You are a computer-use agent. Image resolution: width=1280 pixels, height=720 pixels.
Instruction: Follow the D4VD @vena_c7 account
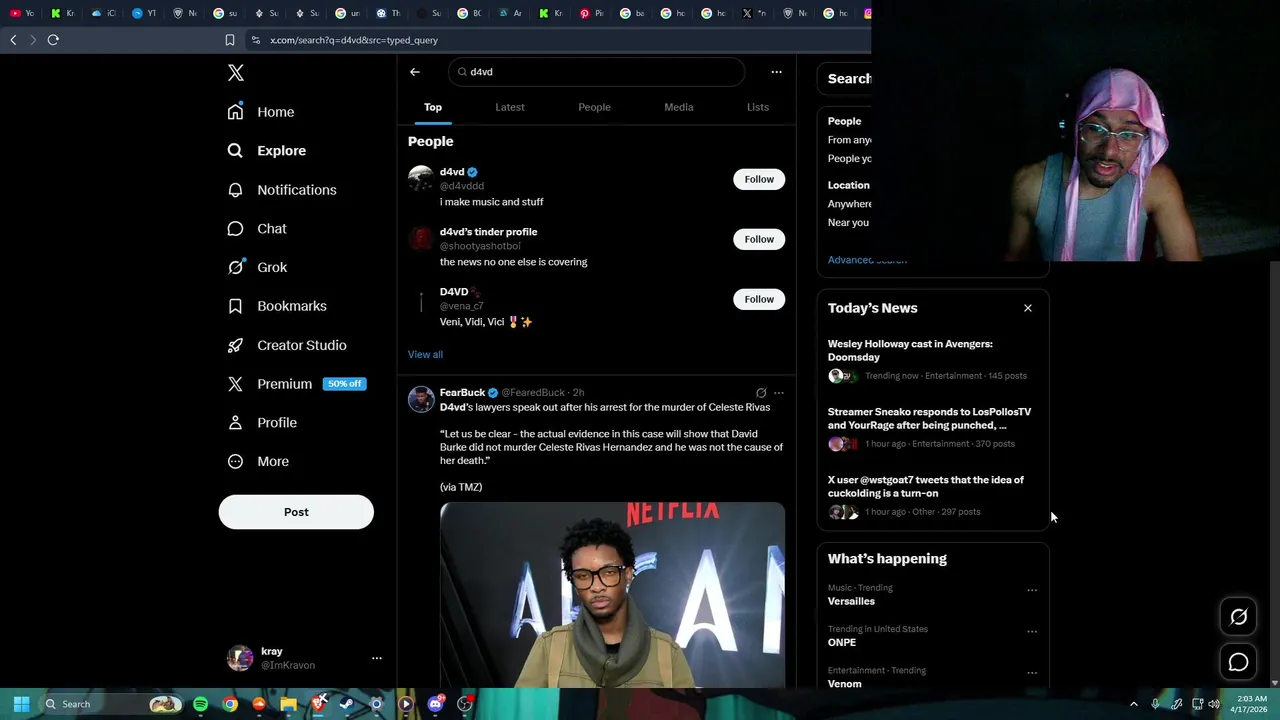pyautogui.click(x=759, y=299)
